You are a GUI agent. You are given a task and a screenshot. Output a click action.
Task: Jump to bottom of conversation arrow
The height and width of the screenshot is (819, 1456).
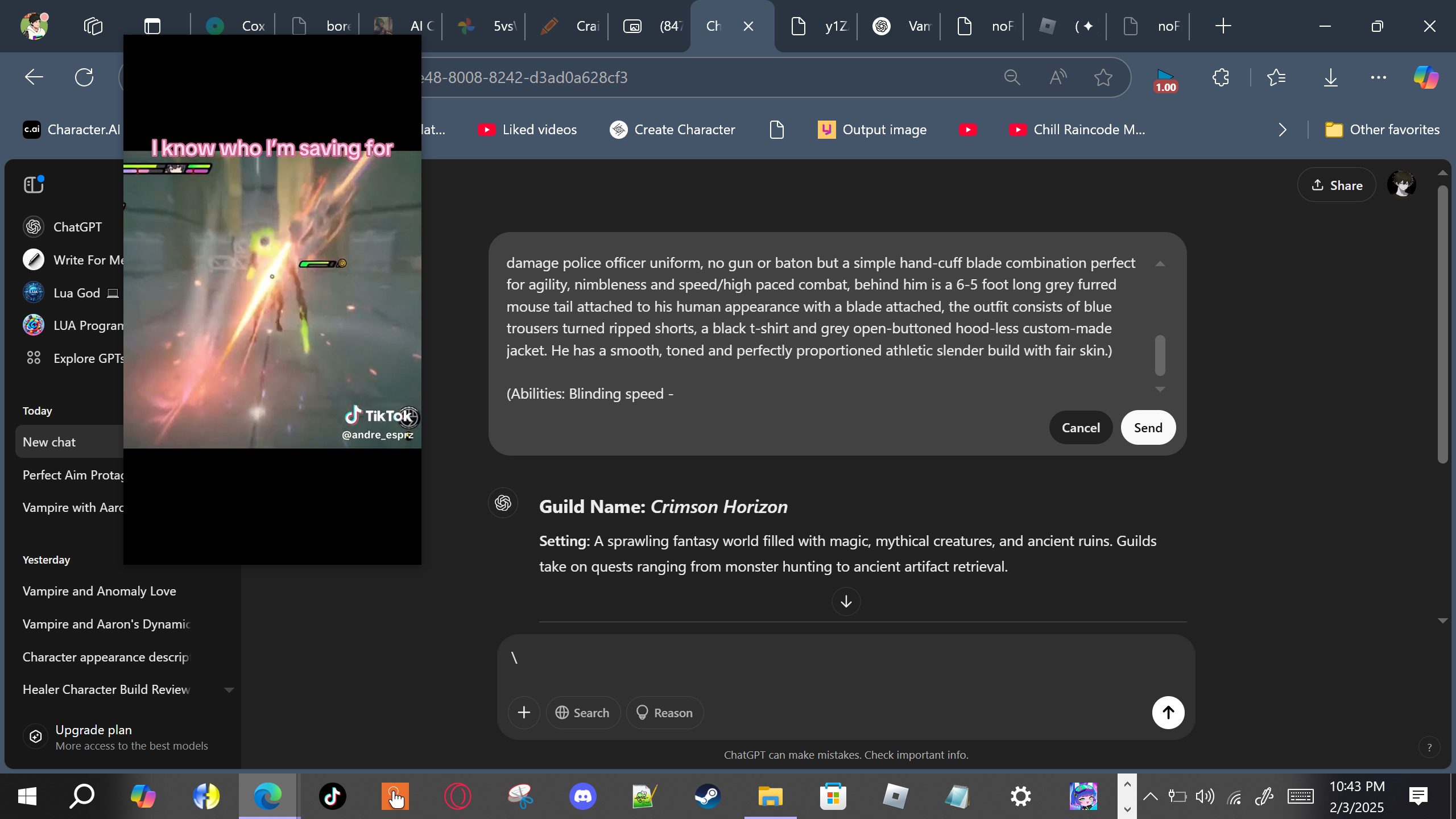click(x=846, y=601)
